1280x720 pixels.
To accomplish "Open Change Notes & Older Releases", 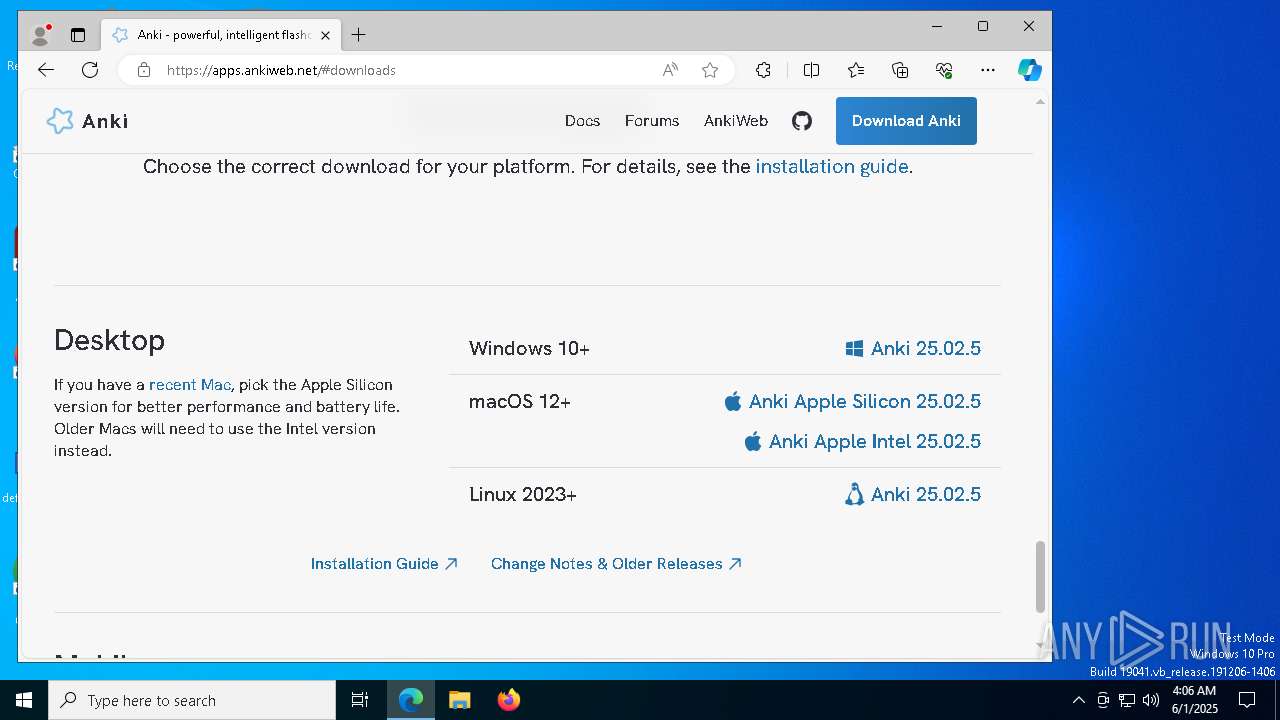I will pos(616,564).
